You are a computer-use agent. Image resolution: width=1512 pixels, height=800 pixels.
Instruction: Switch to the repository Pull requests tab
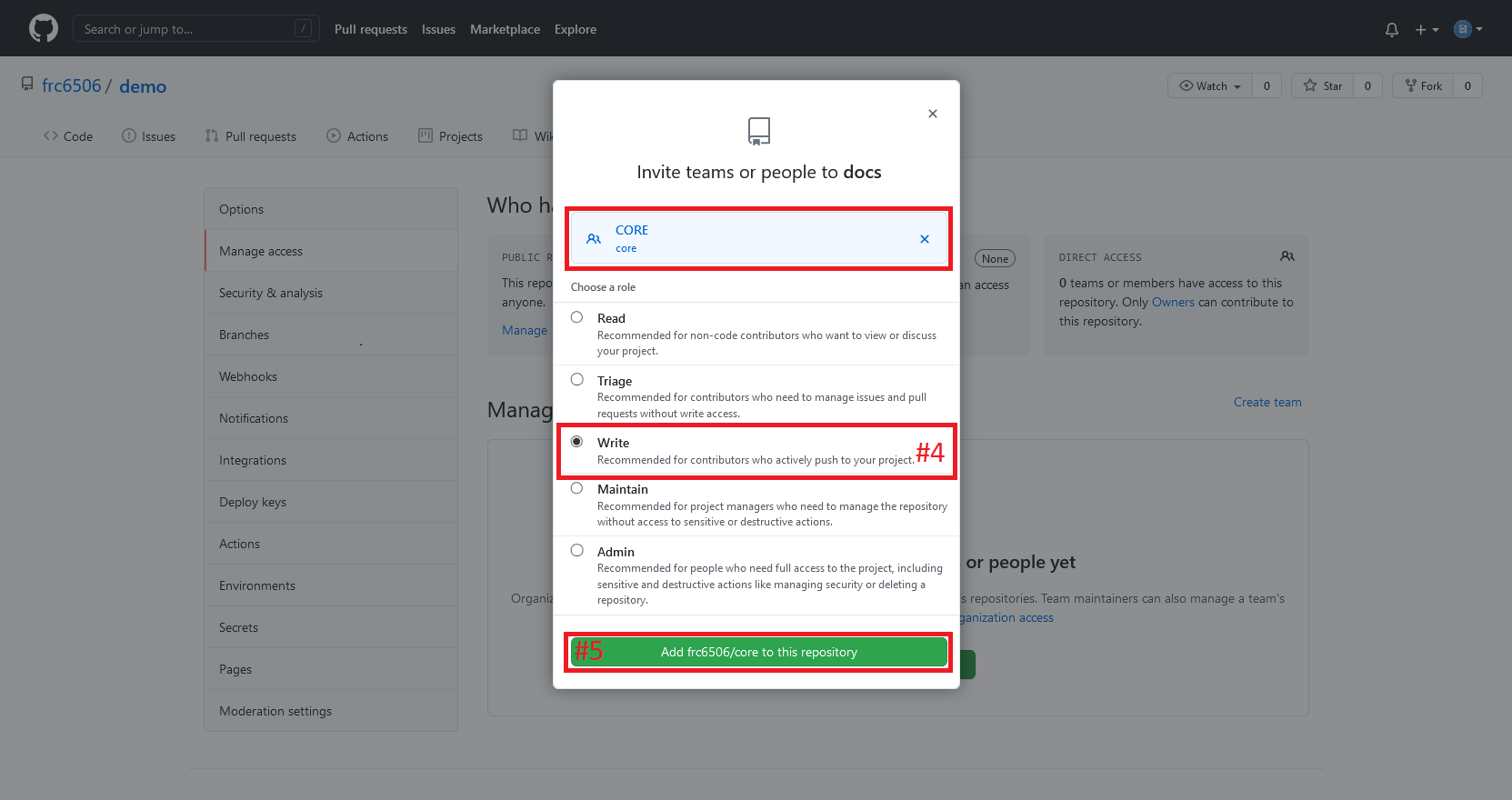[251, 136]
